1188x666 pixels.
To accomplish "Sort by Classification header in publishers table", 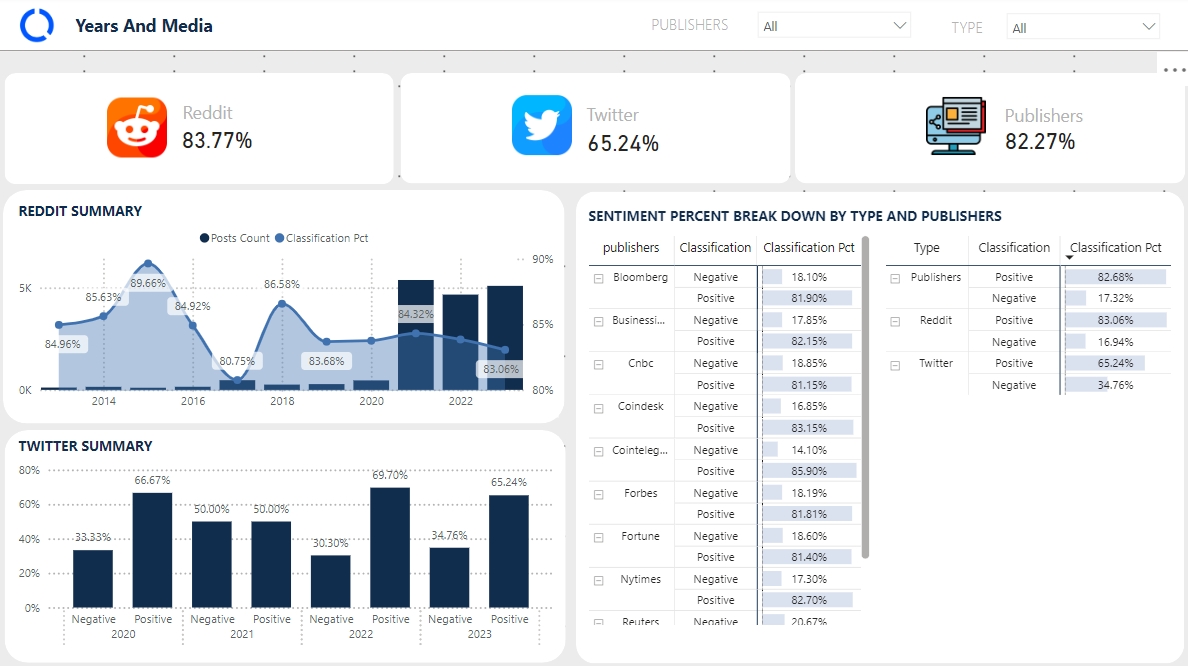I will point(714,248).
